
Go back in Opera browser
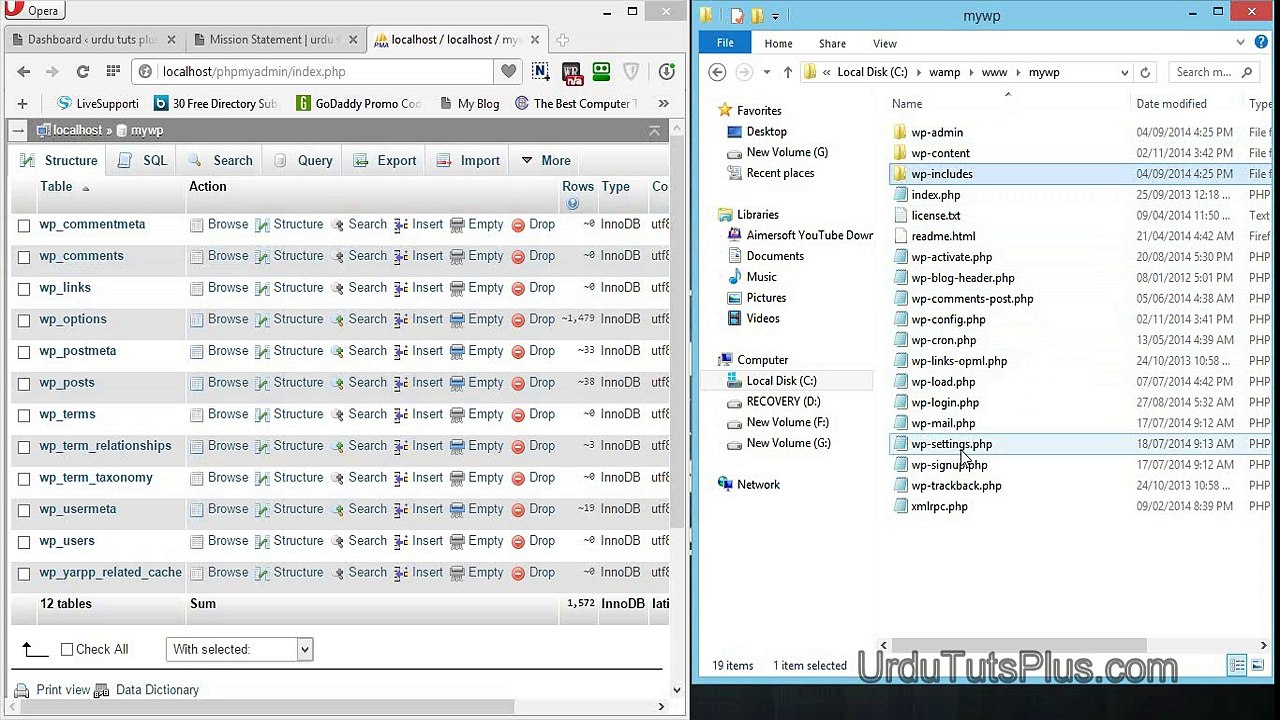click(x=24, y=72)
